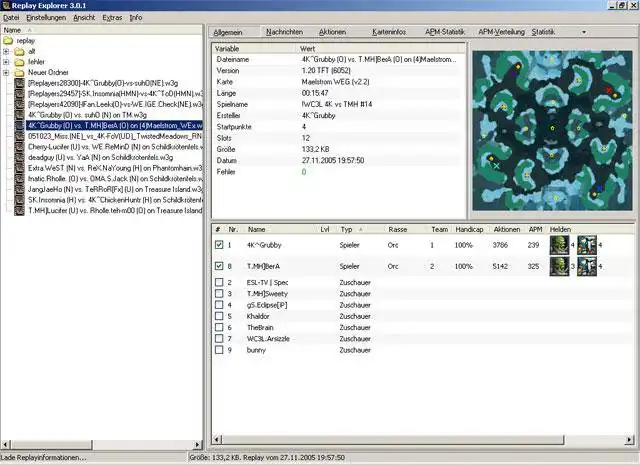Click file tree horizontal scrollbar right arrow
The width and height of the screenshot is (640, 465).
198,444
